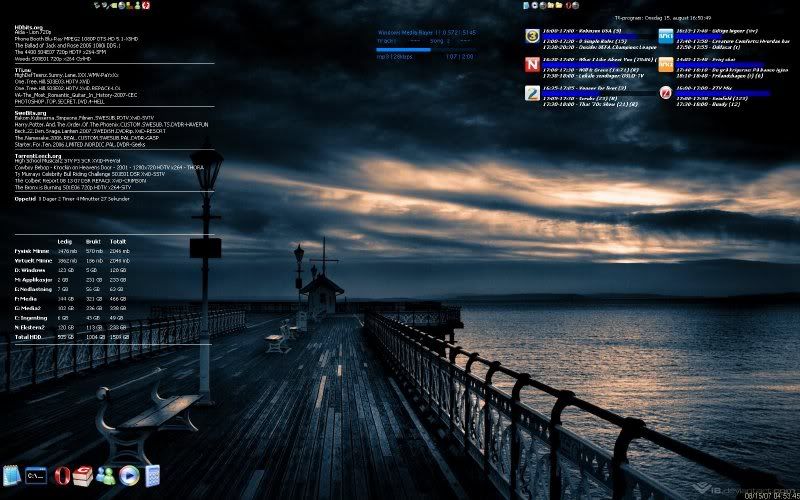Click the Oppetid uptime readout
Viewport: 800px width, 500px height.
72,199
